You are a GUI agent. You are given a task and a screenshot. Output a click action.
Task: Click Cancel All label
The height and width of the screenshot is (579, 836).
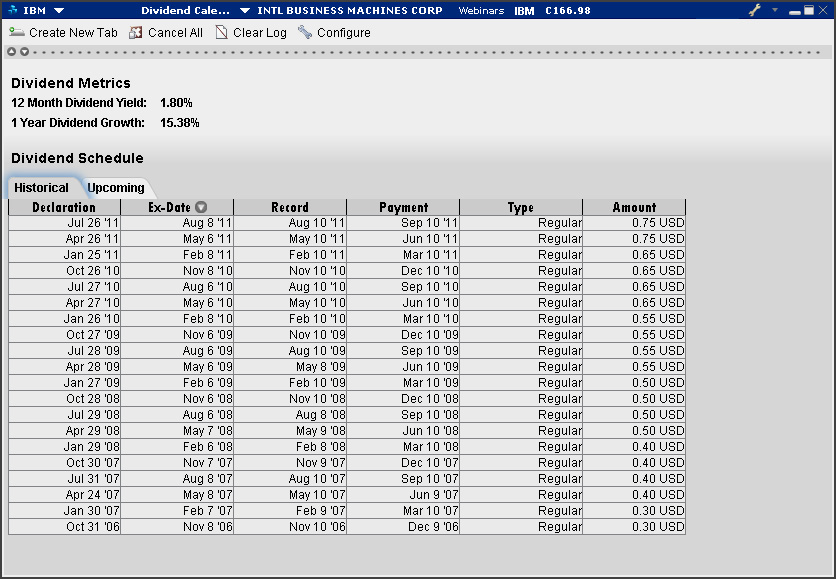point(175,33)
